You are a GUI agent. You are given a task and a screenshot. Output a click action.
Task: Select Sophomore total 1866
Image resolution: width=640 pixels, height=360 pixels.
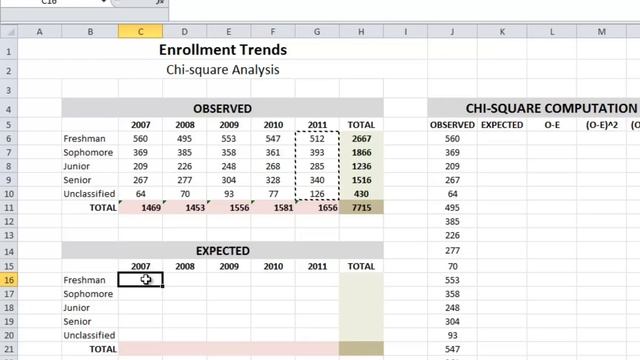361,152
